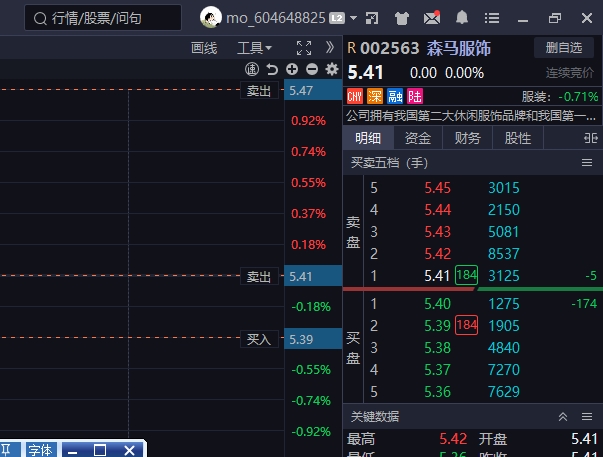Click 删自选 remove from watchlist button

564,48
